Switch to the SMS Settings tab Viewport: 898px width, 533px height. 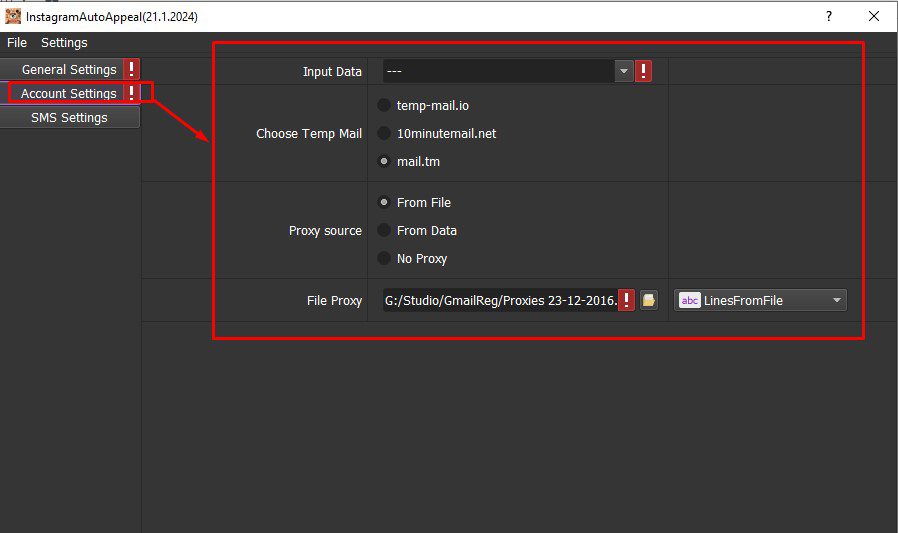pyautogui.click(x=69, y=117)
